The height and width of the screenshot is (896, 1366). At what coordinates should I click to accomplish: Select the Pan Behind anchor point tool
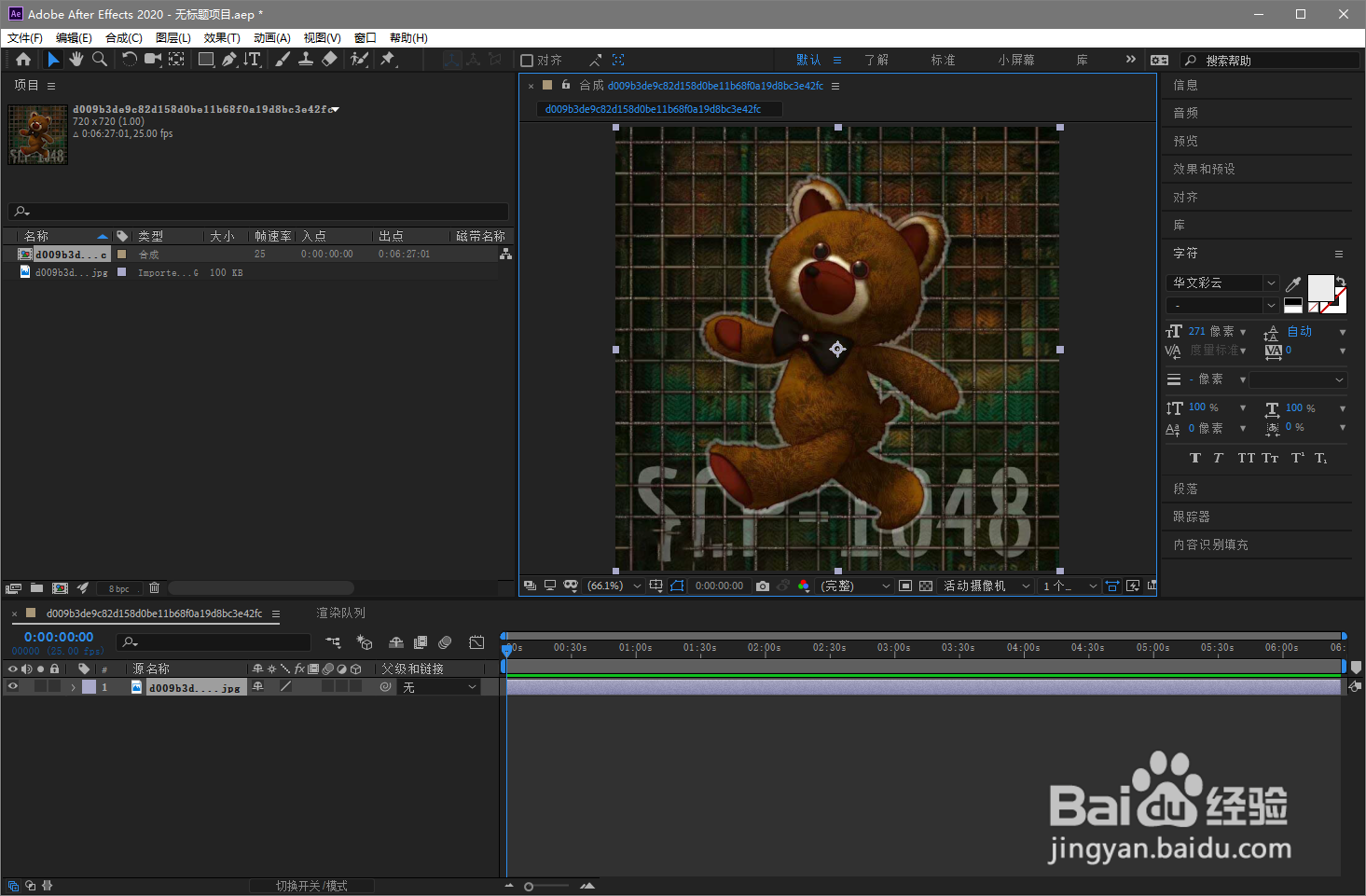coord(176,60)
